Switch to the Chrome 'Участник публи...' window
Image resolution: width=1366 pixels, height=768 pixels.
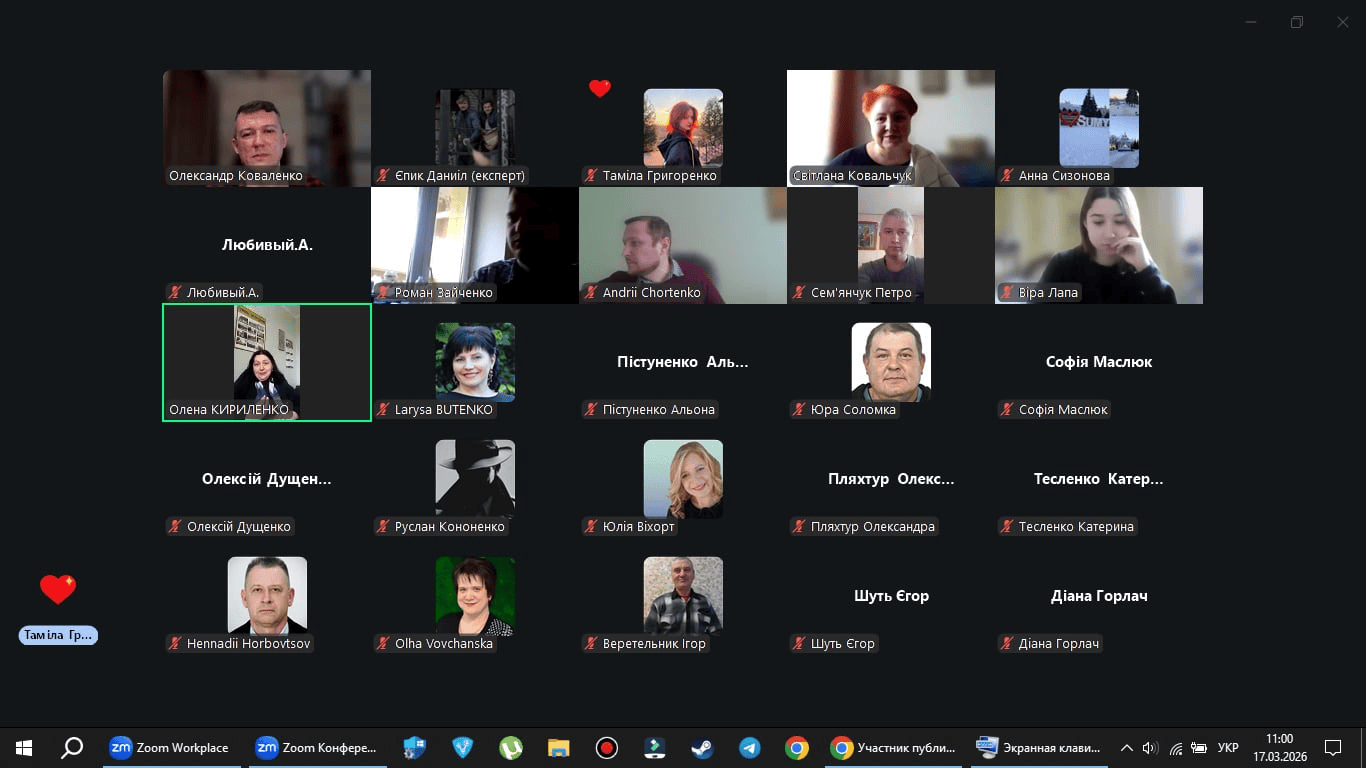pyautogui.click(x=893, y=748)
